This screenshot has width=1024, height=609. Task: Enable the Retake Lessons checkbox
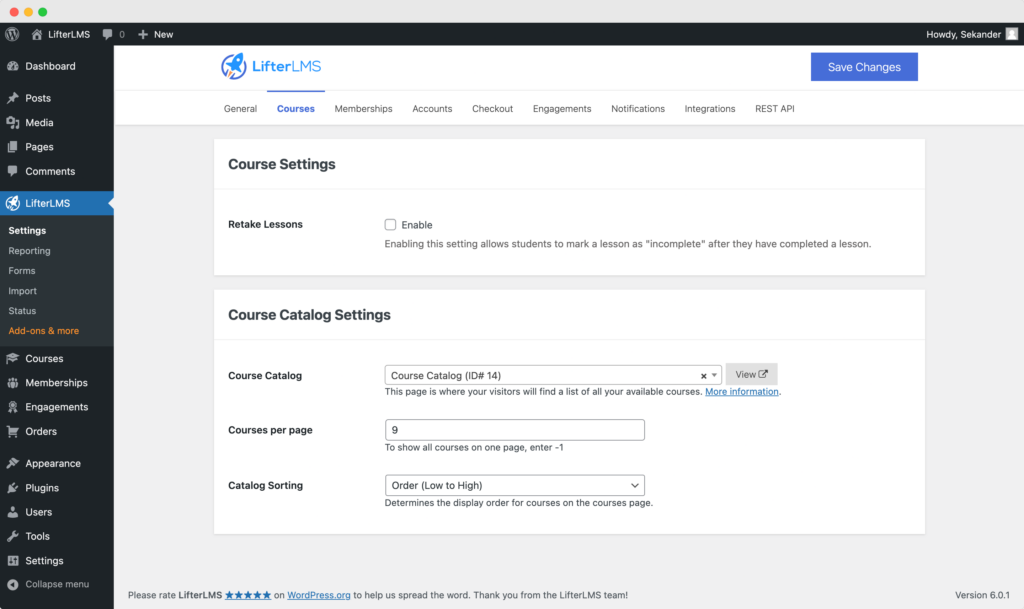point(390,224)
